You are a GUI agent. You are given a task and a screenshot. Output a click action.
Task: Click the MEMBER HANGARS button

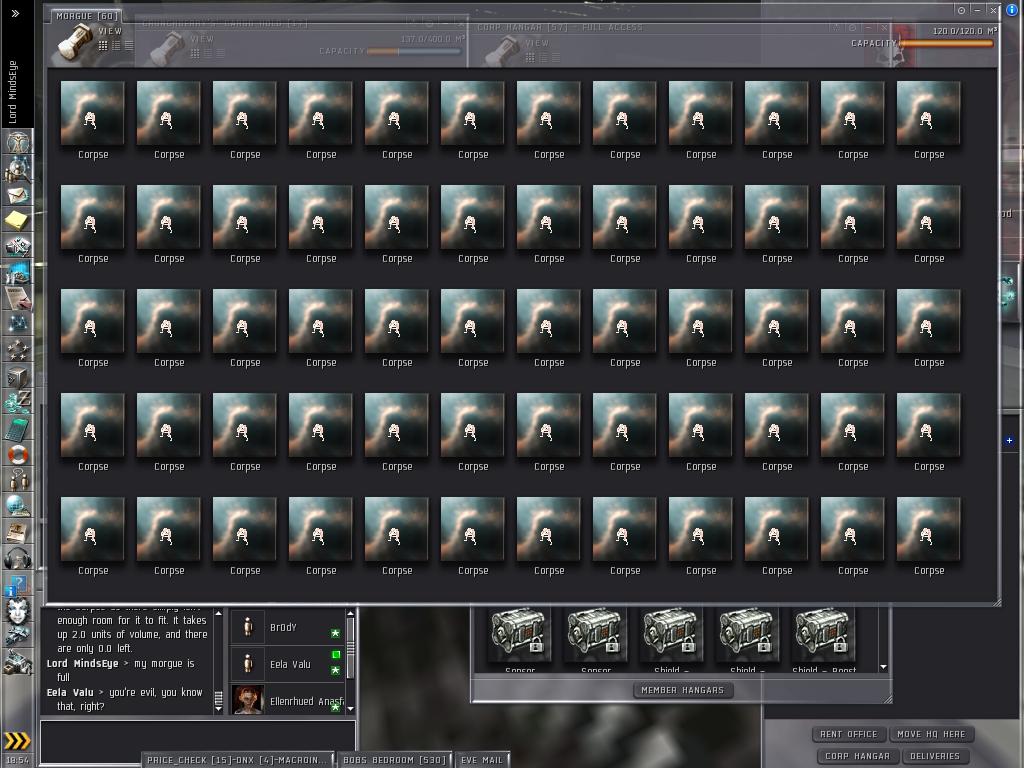point(683,690)
